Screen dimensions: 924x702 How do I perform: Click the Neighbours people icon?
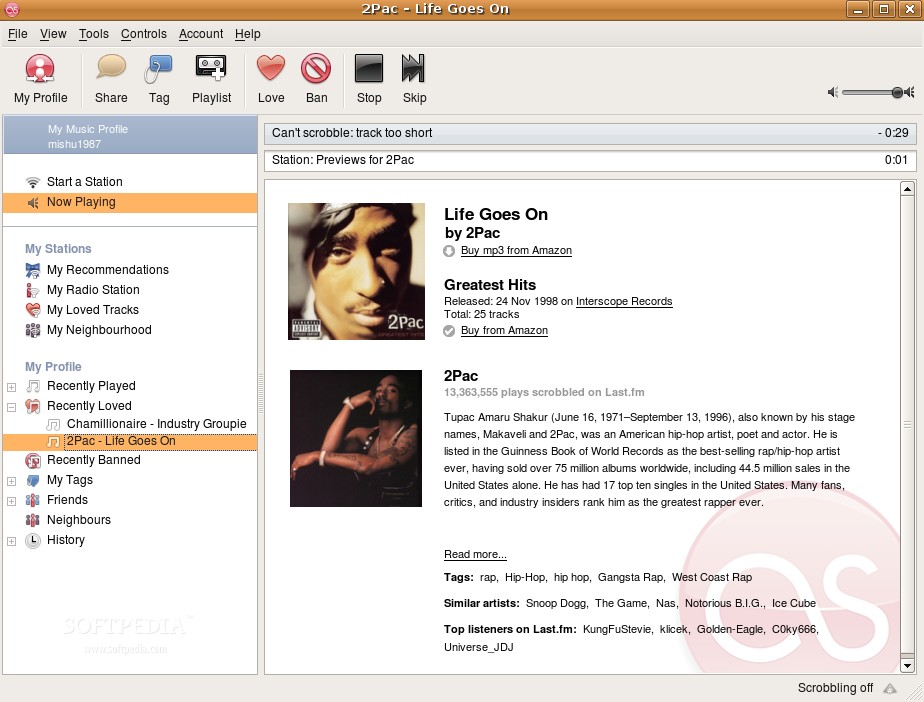tap(33, 520)
